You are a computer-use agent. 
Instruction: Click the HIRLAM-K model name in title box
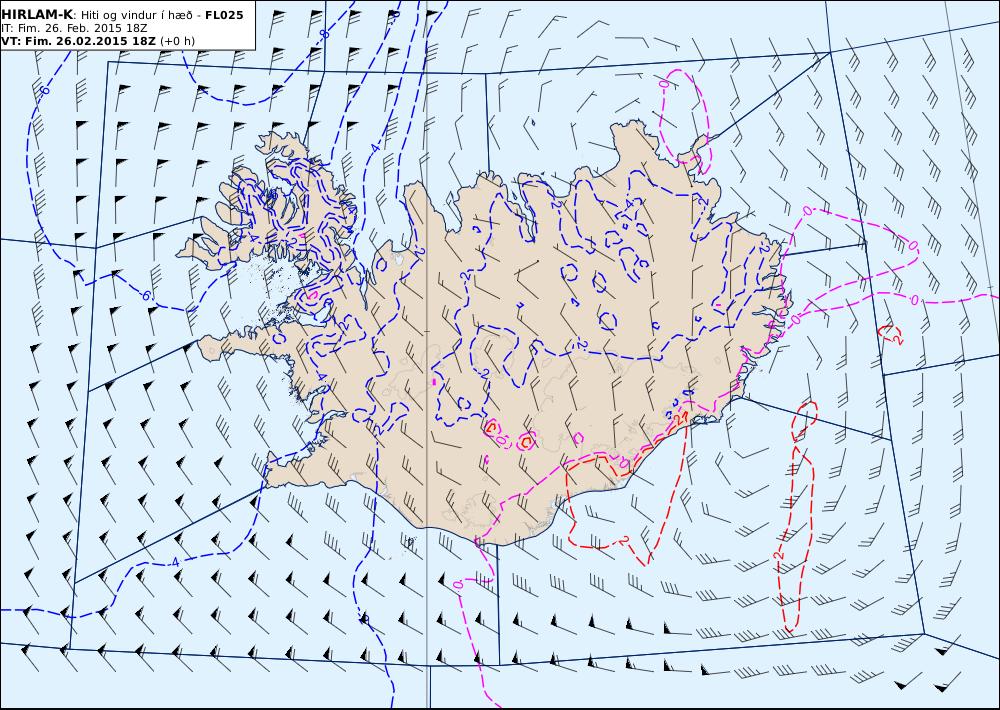37,15
